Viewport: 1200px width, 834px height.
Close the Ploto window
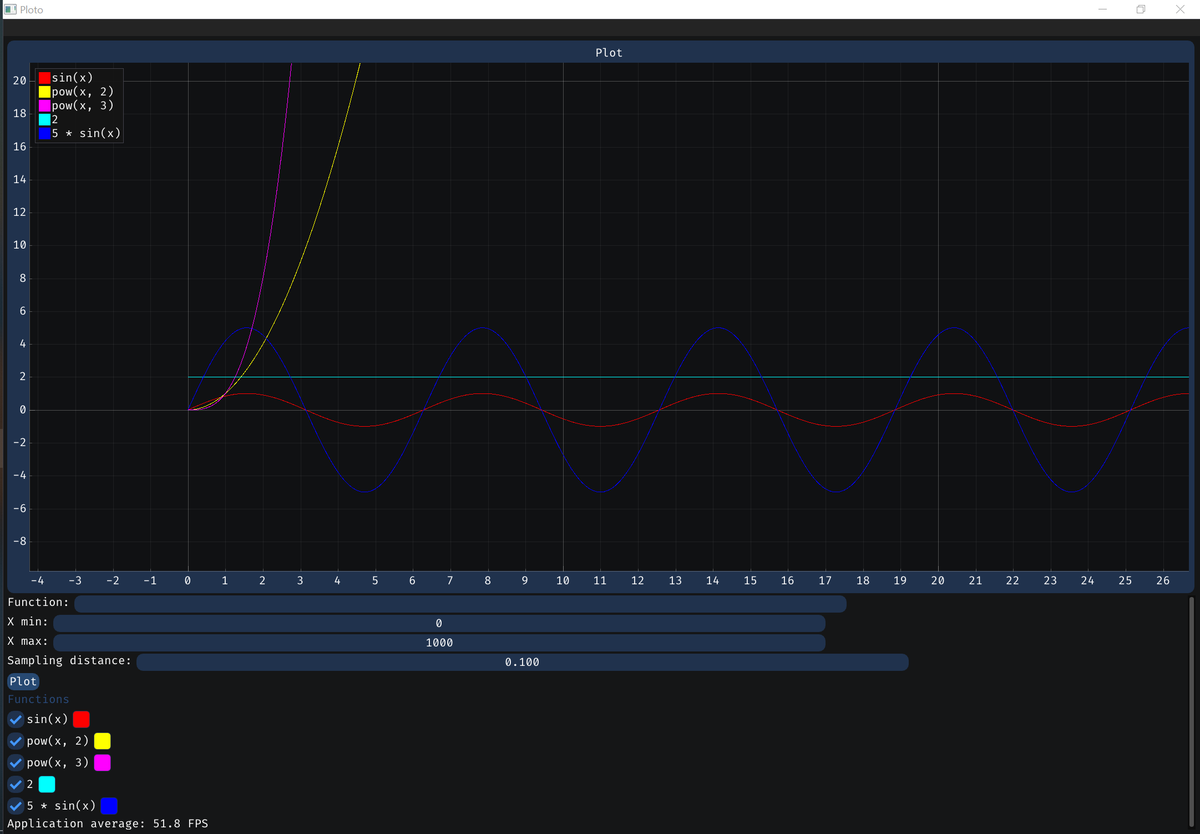pyautogui.click(x=1178, y=9)
